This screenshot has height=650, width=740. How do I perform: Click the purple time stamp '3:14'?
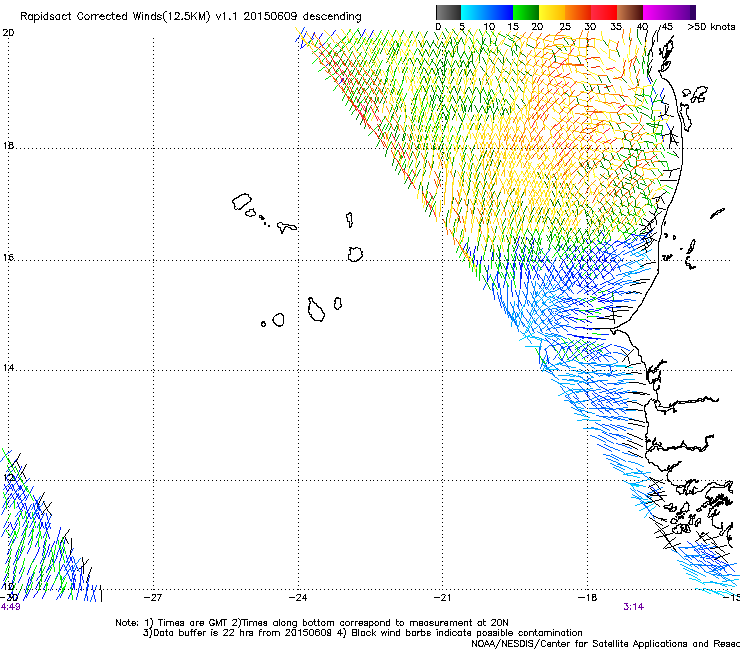(633, 607)
